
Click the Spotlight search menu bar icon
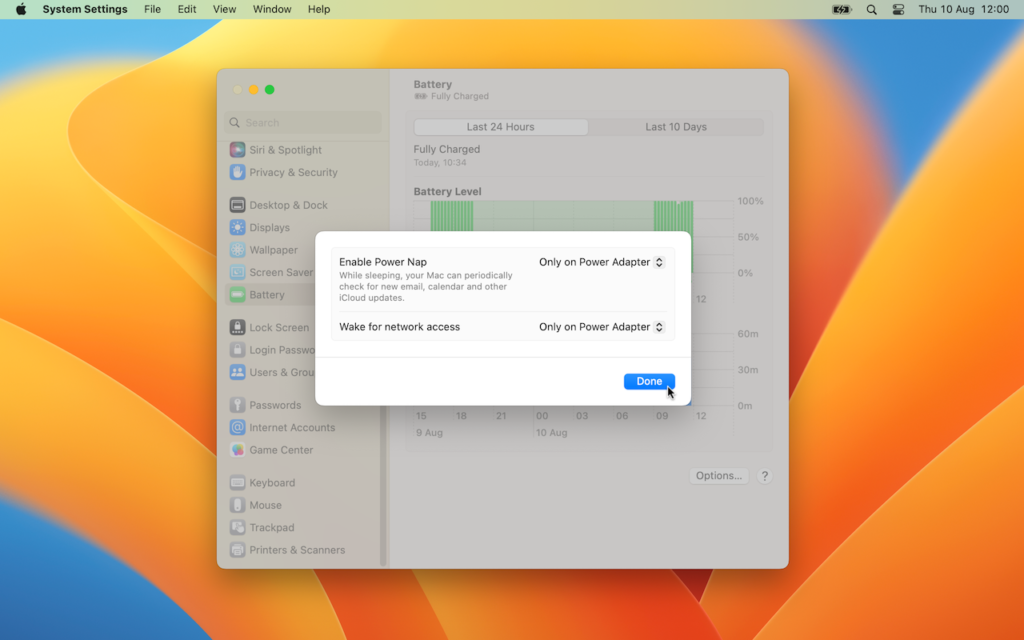point(871,9)
